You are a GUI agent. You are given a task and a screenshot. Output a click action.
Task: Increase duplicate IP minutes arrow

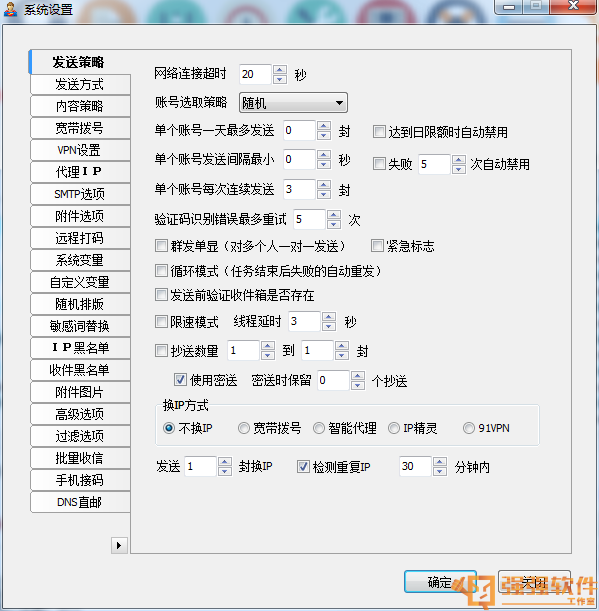tap(440, 462)
